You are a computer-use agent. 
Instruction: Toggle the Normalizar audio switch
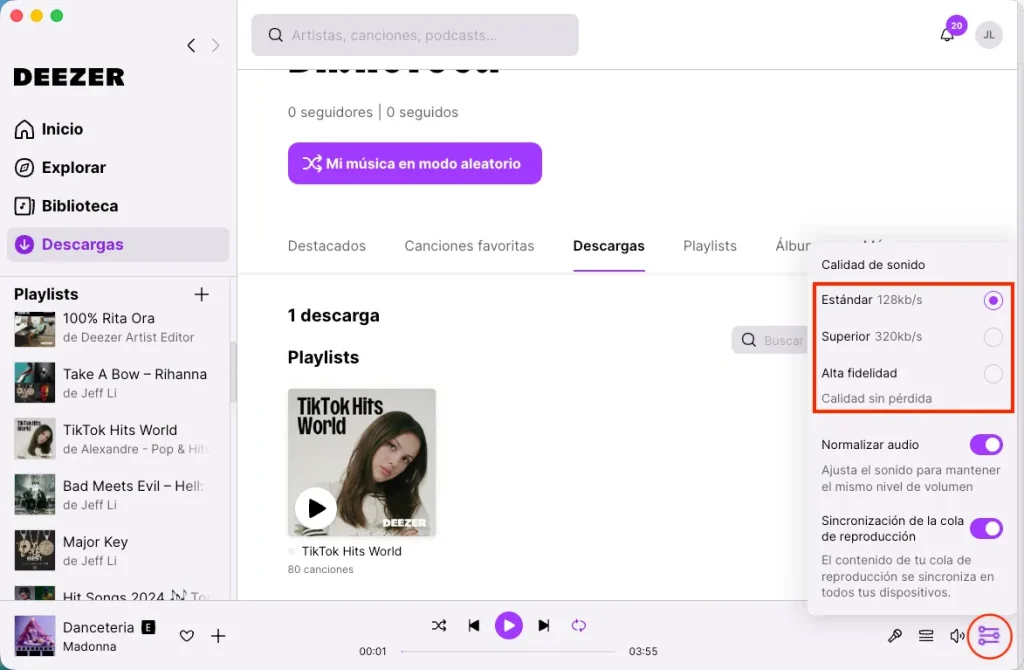[x=986, y=445]
